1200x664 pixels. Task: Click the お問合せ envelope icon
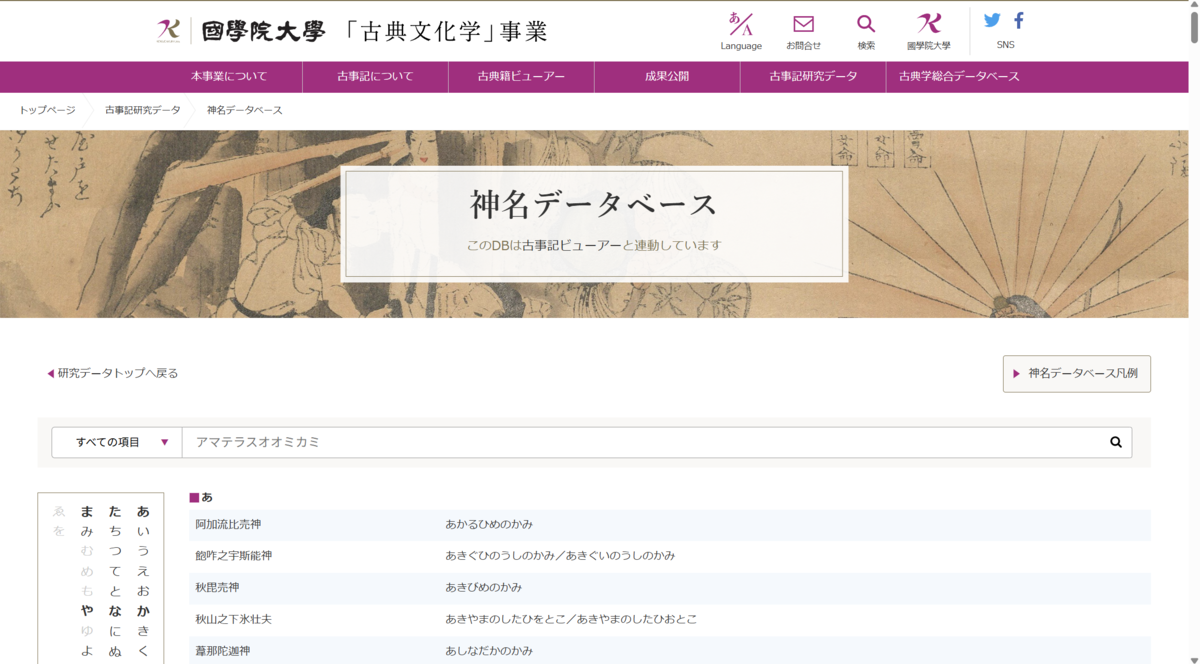[803, 24]
